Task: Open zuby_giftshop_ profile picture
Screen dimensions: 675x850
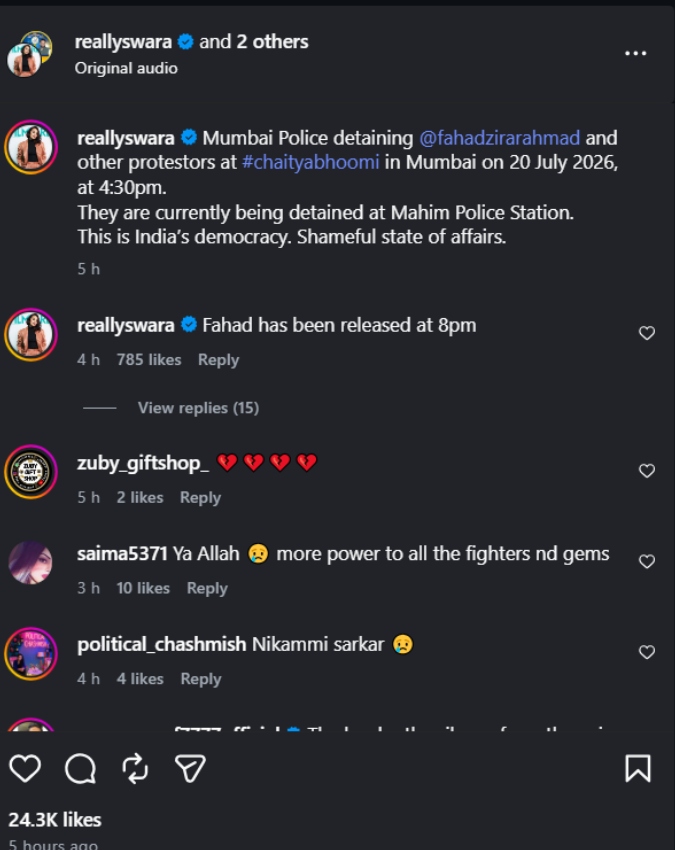Action: (x=31, y=471)
